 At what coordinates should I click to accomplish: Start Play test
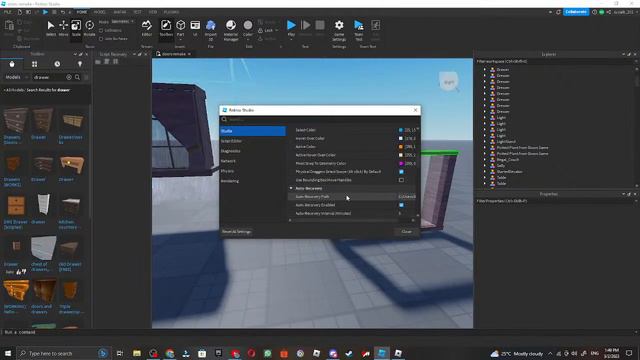click(x=291, y=28)
